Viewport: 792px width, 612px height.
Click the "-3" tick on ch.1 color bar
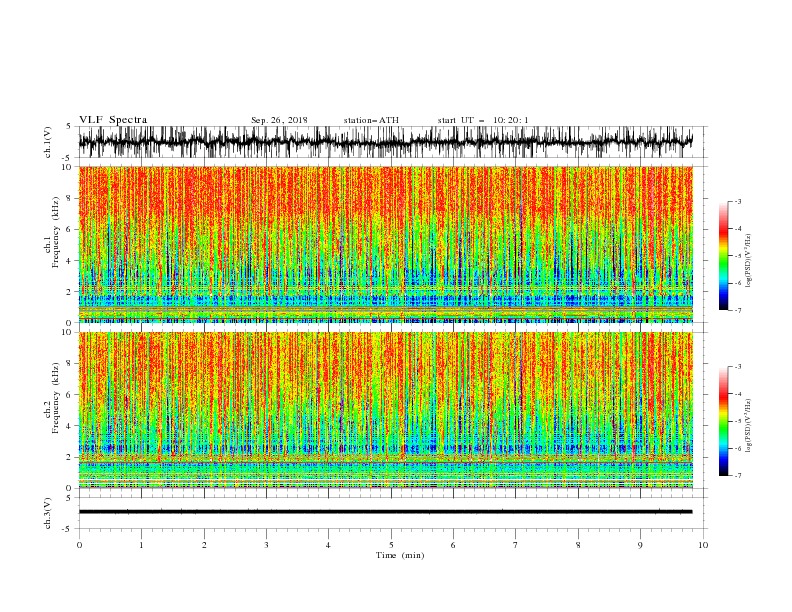coord(738,201)
